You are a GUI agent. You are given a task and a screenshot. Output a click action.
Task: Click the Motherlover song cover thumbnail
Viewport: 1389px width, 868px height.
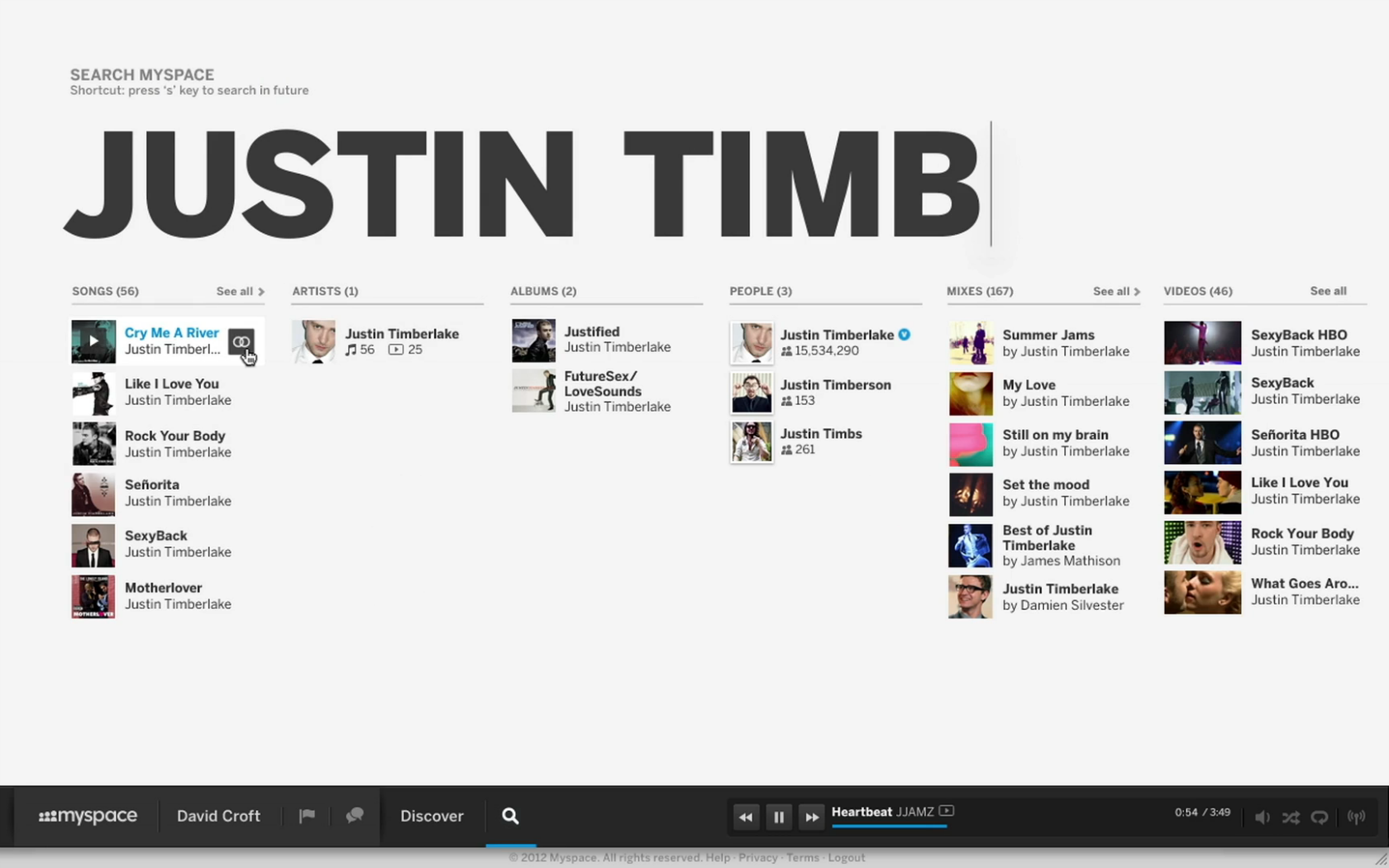(x=93, y=597)
